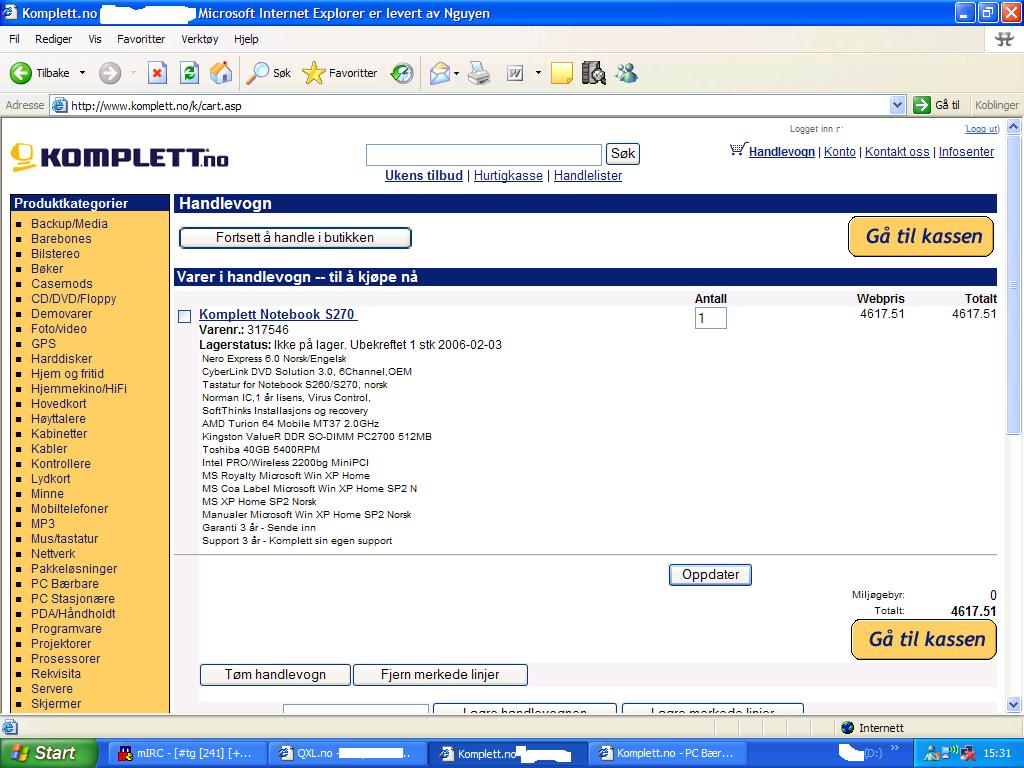
Task: Switch to the mIRC taskbar window
Action: pos(187,753)
